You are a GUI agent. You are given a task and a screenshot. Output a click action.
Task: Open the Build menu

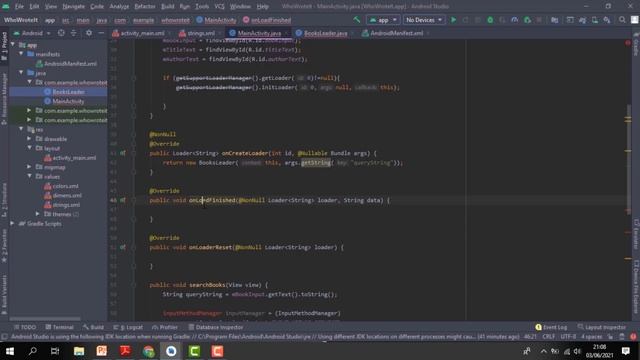coord(167,7)
